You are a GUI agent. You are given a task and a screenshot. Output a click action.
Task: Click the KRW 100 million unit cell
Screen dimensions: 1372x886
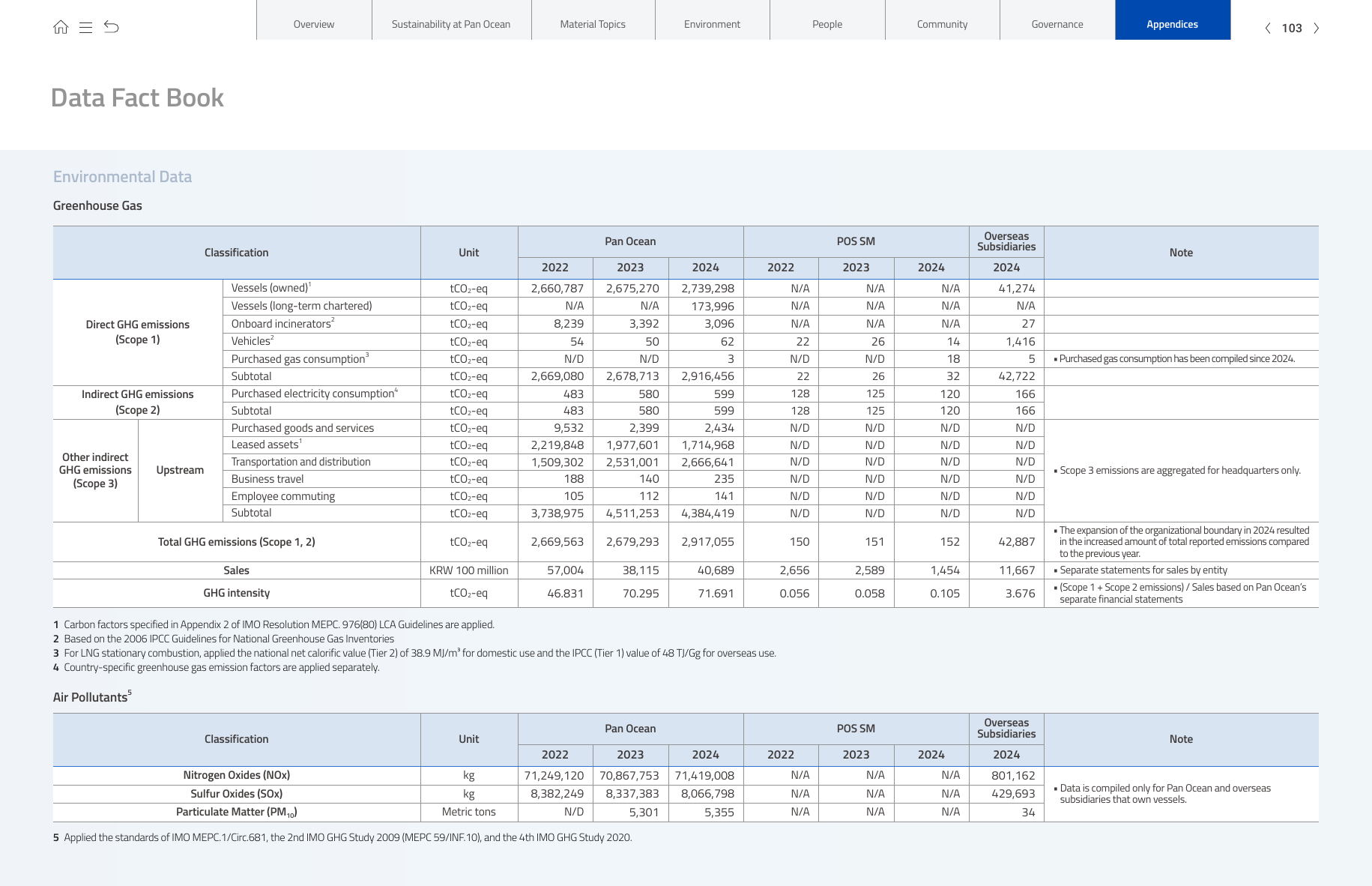pos(469,570)
